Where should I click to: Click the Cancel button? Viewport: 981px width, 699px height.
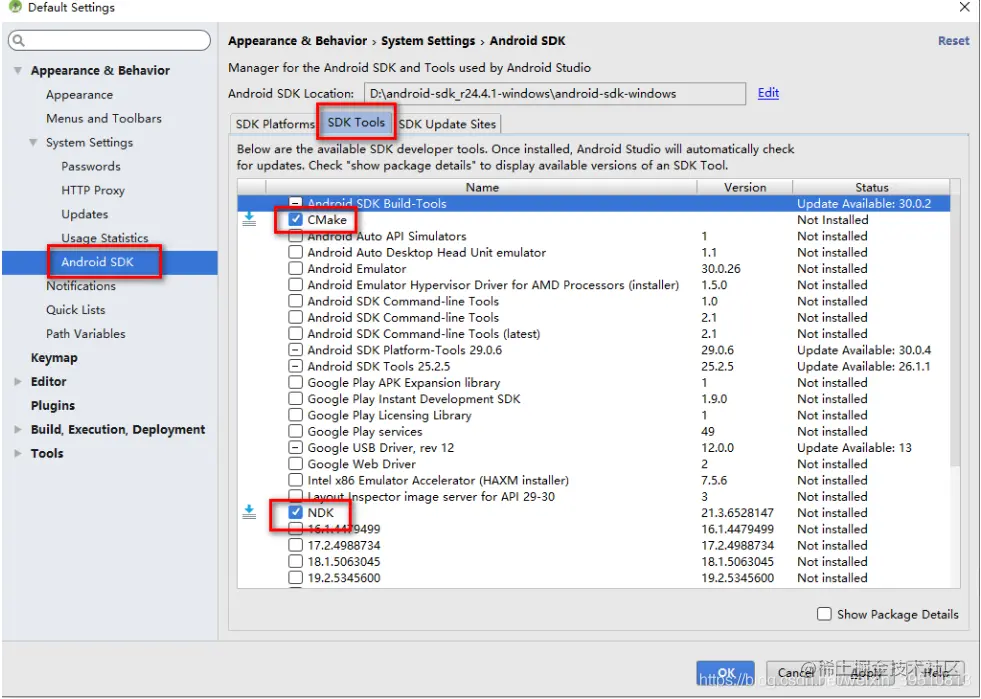coord(795,673)
